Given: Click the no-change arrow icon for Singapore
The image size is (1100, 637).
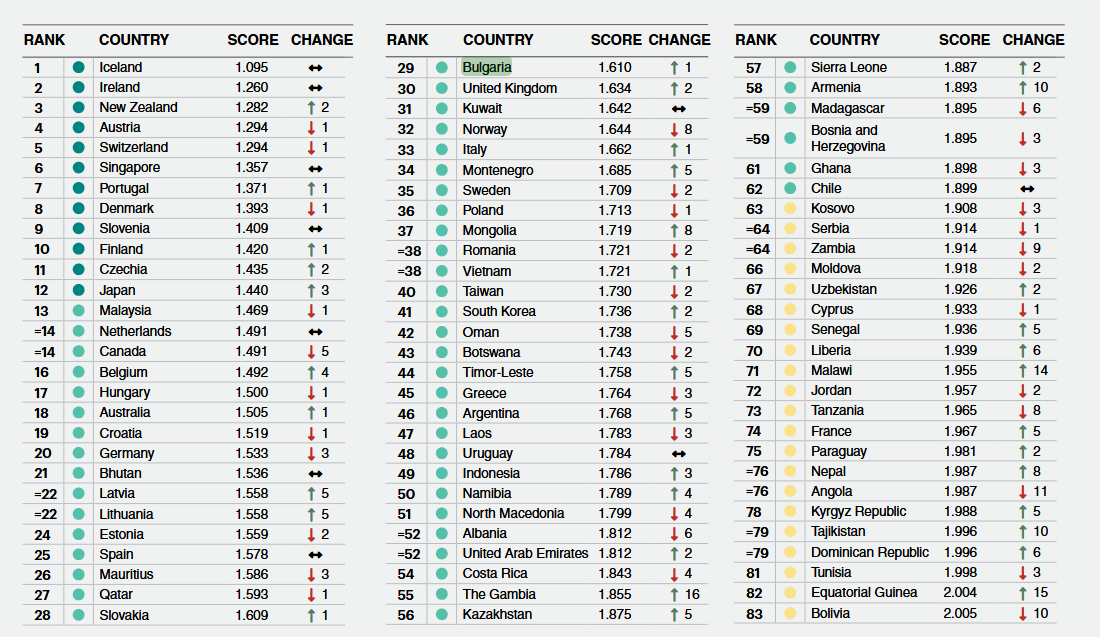Looking at the screenshot, I should (315, 169).
